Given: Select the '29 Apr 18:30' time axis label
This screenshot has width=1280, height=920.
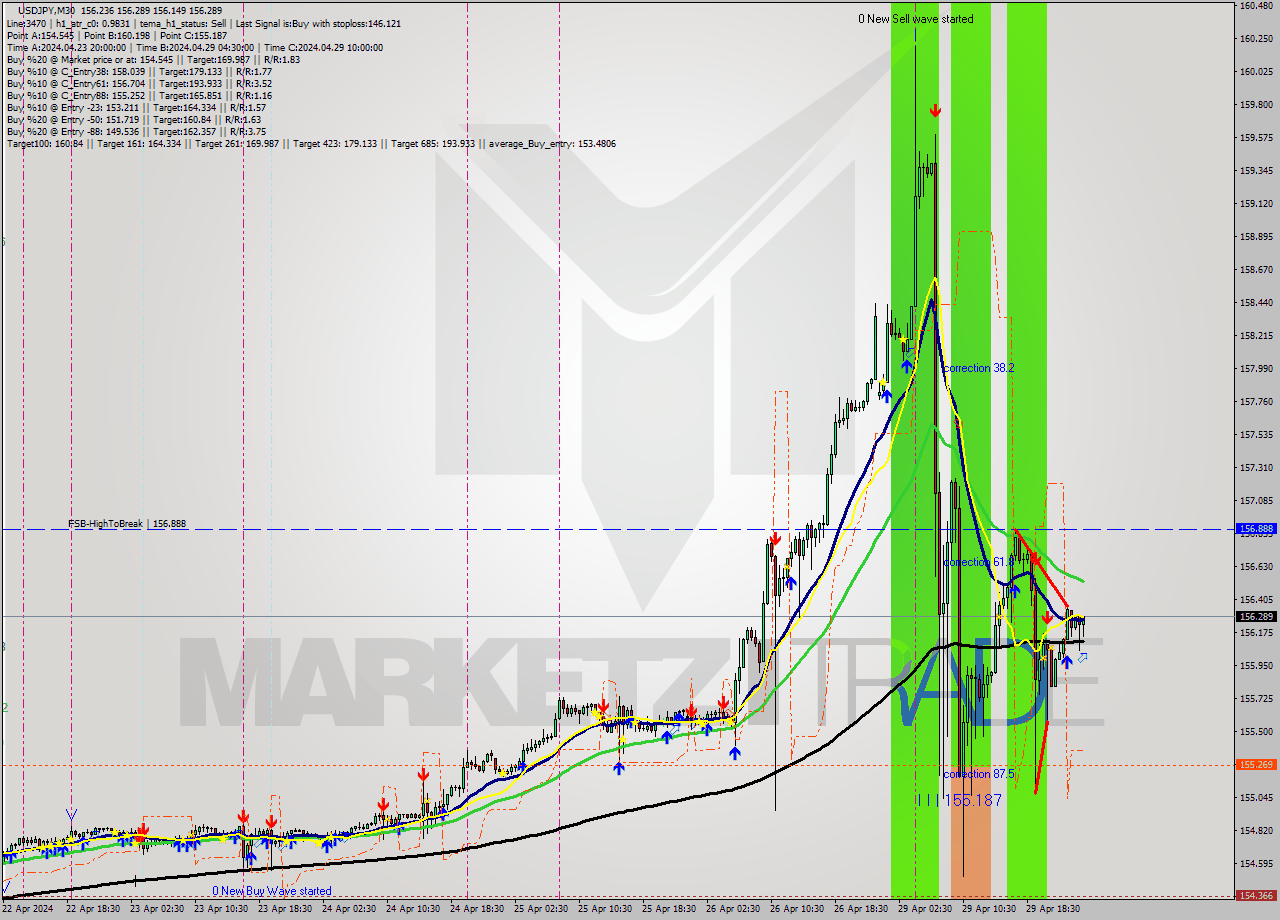Looking at the screenshot, I should (x=1052, y=909).
